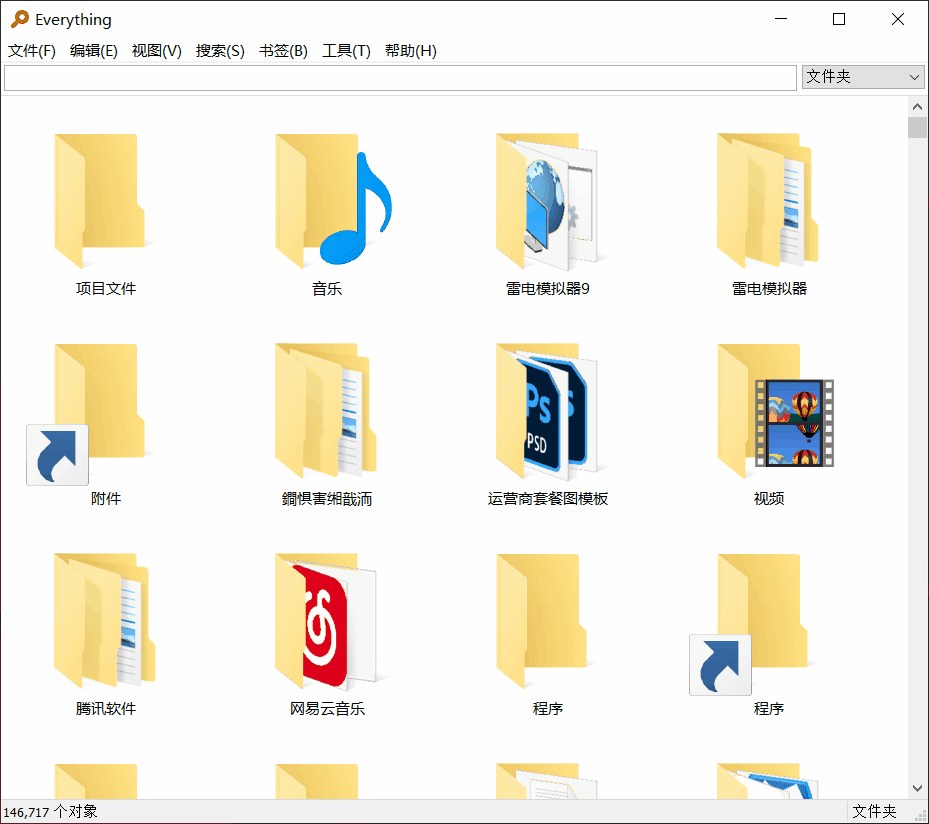Screen dimensions: 929x824
Task: Select the 雷电模拟器 folder icon
Action: pyautogui.click(x=768, y=200)
